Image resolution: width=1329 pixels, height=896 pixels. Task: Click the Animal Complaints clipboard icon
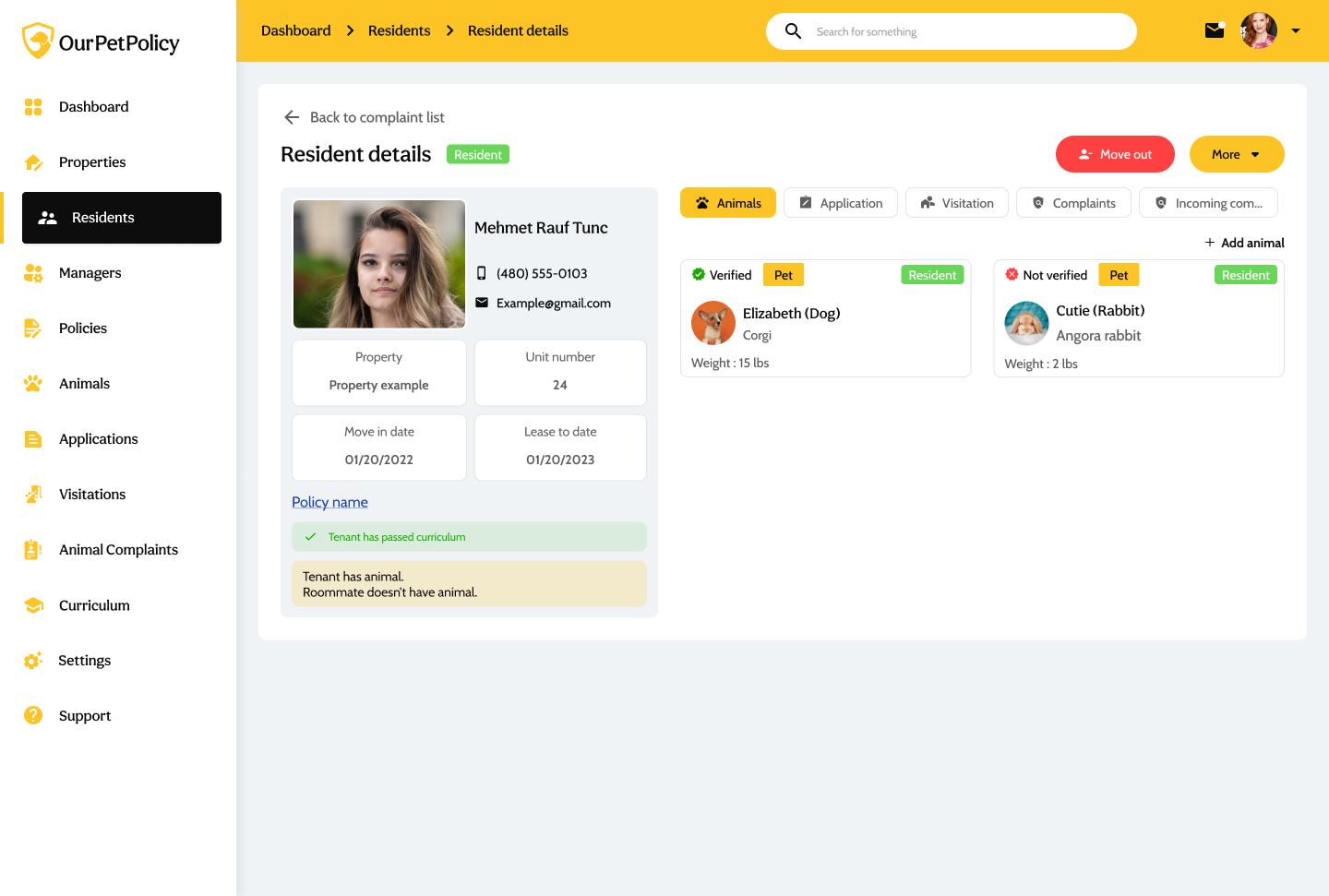click(x=33, y=550)
